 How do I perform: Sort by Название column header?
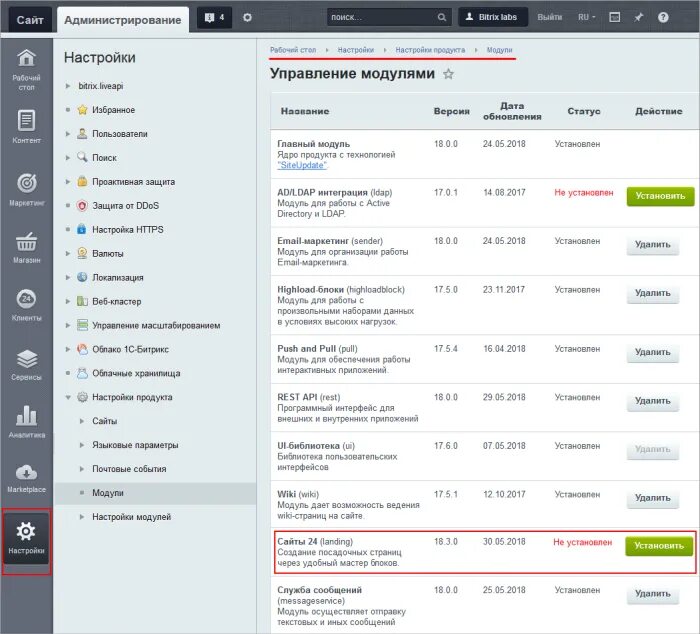[305, 111]
